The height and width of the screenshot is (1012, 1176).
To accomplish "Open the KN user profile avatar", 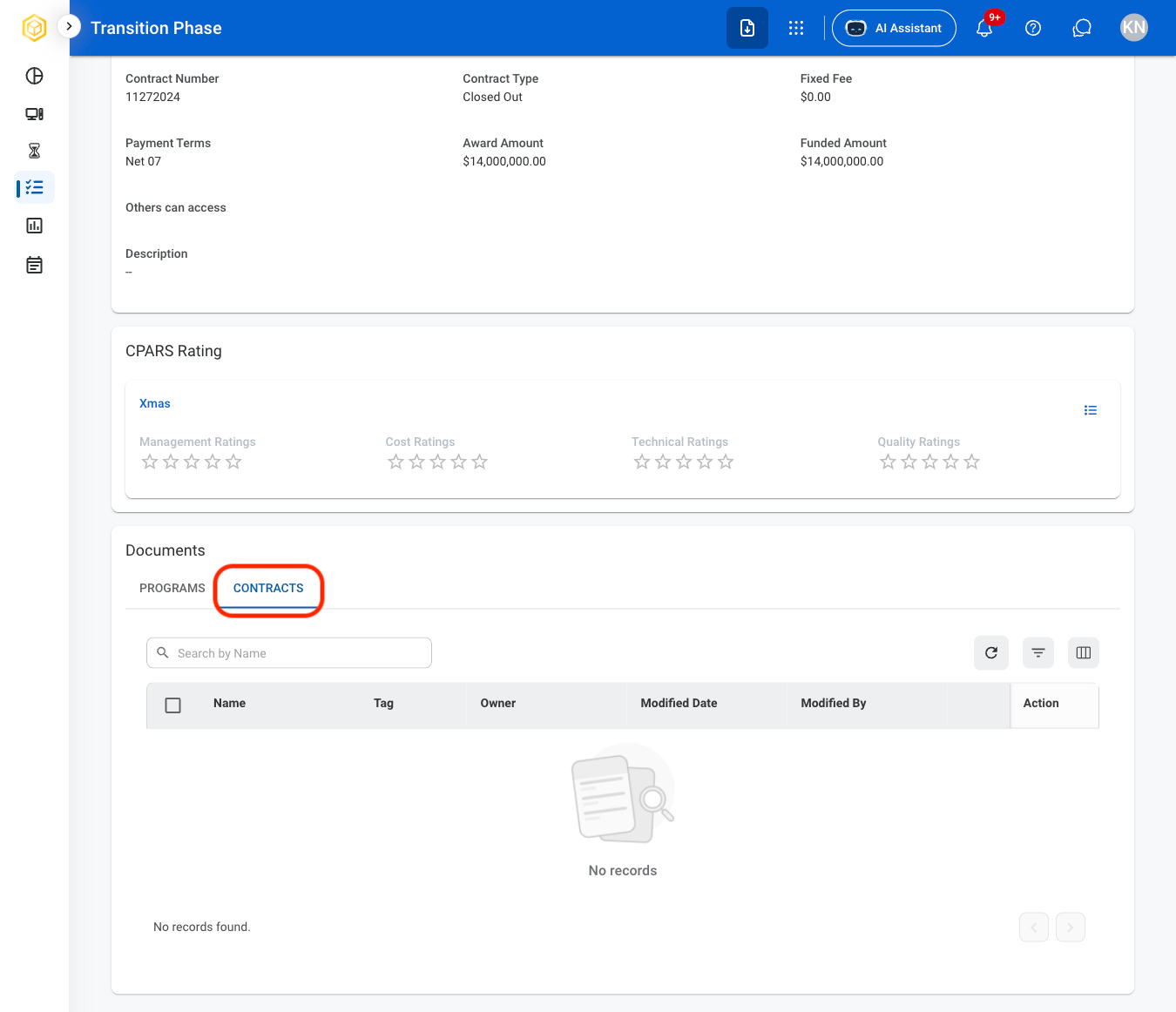I will [x=1134, y=28].
